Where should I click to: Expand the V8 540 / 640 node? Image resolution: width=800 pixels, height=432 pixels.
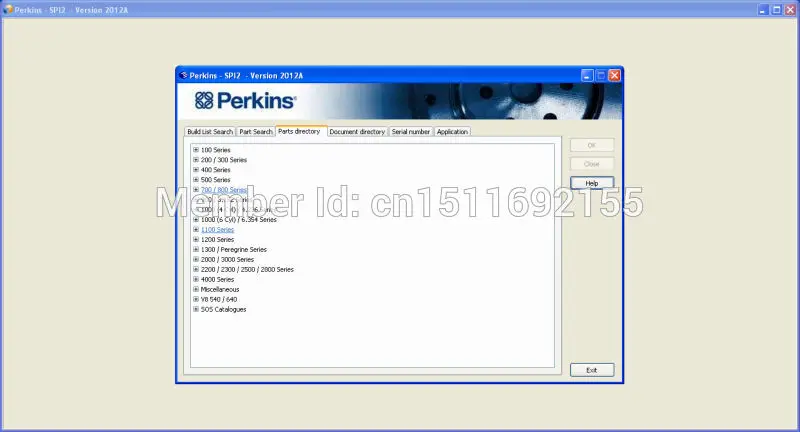pyautogui.click(x=196, y=299)
